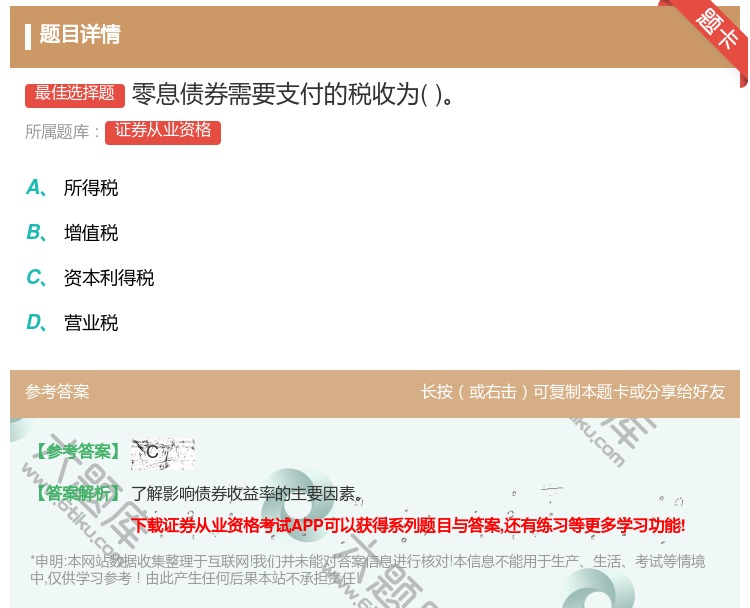The width and height of the screenshot is (750, 608).
Task: Click the 最佳选择题 question type tag
Action: pos(75,95)
